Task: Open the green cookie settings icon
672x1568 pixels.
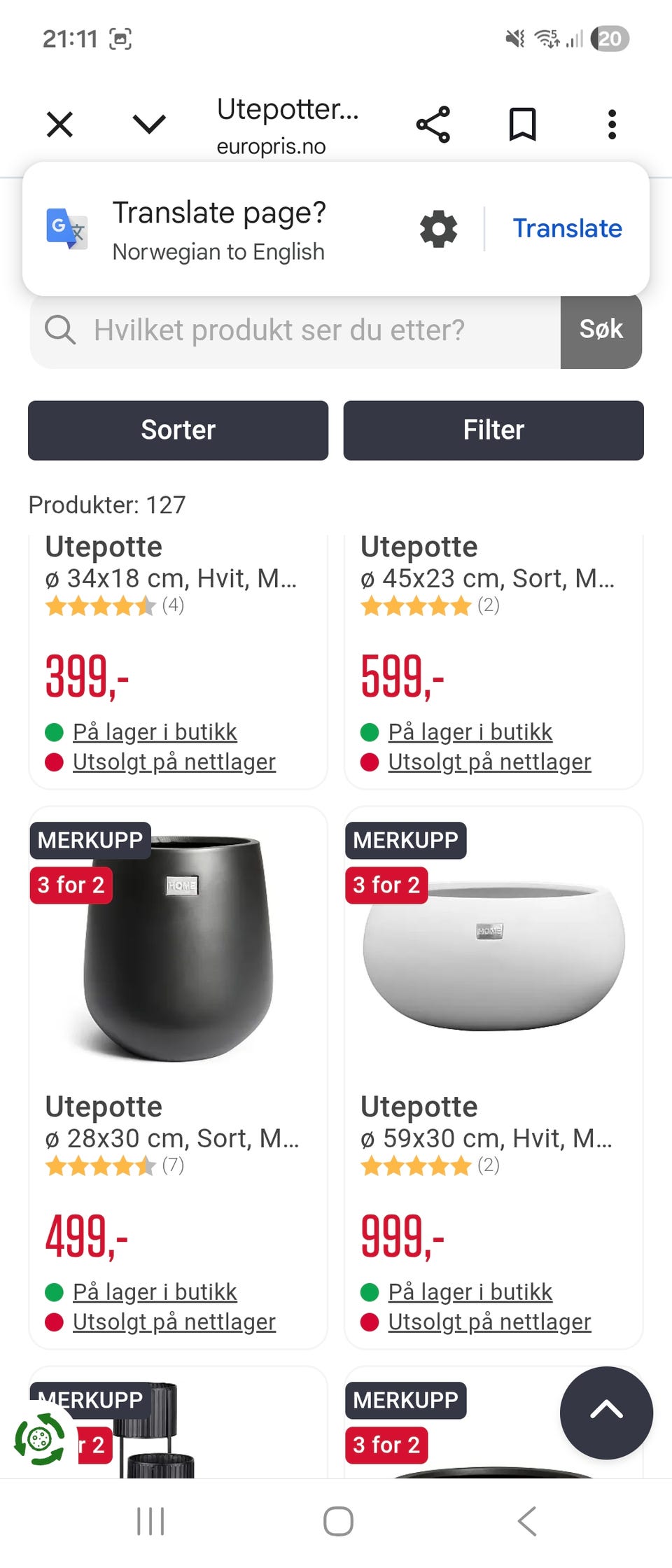Action: (x=40, y=1439)
